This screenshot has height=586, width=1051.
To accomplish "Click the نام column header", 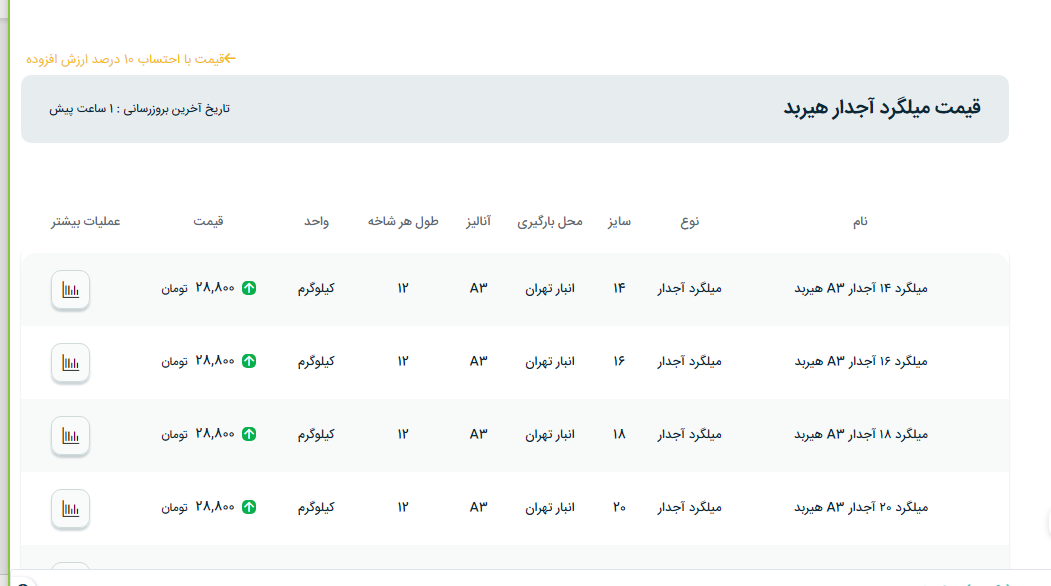I will [859, 221].
